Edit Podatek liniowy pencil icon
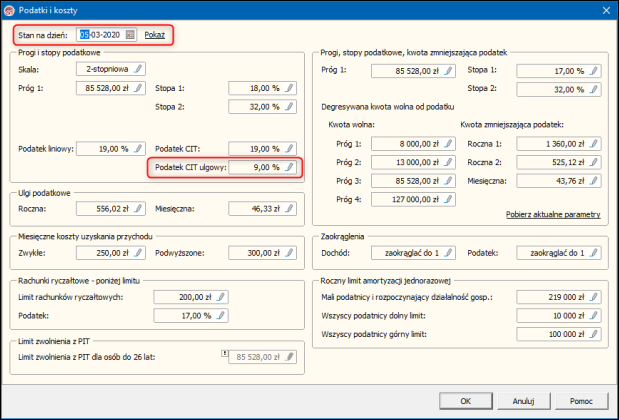 tap(138, 149)
